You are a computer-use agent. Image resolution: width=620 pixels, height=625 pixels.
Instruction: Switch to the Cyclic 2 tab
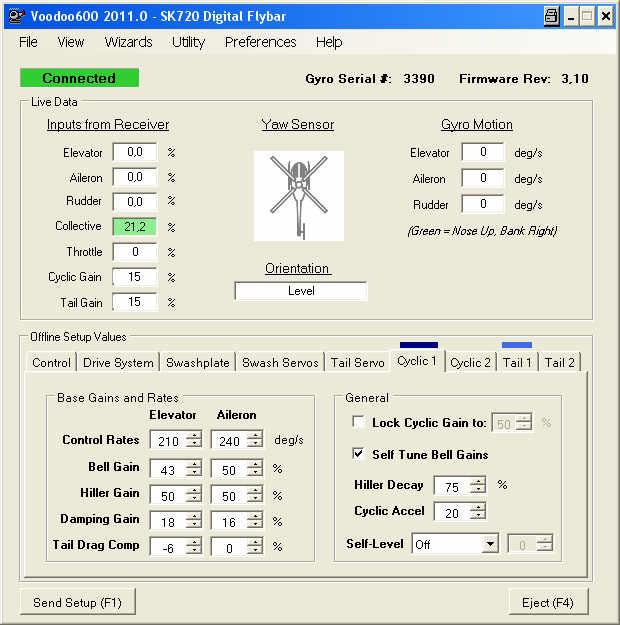[x=470, y=363]
